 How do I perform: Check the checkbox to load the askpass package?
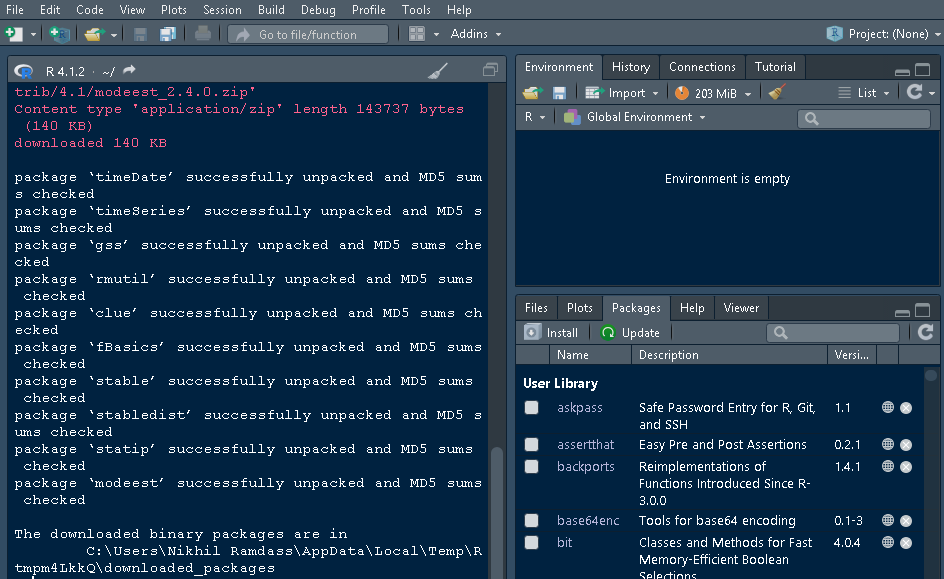(x=531, y=408)
